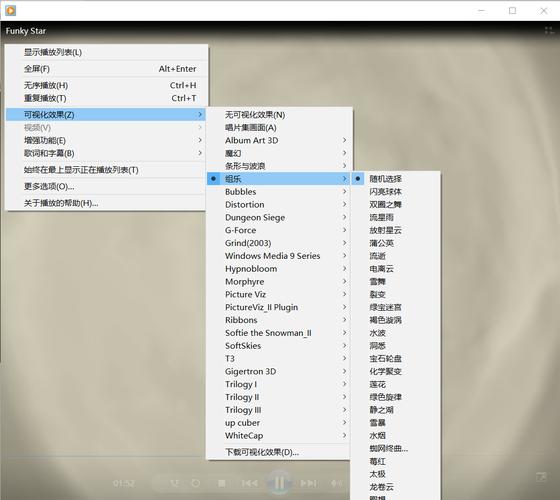Open the Trilogy III visualization group

click(279, 410)
